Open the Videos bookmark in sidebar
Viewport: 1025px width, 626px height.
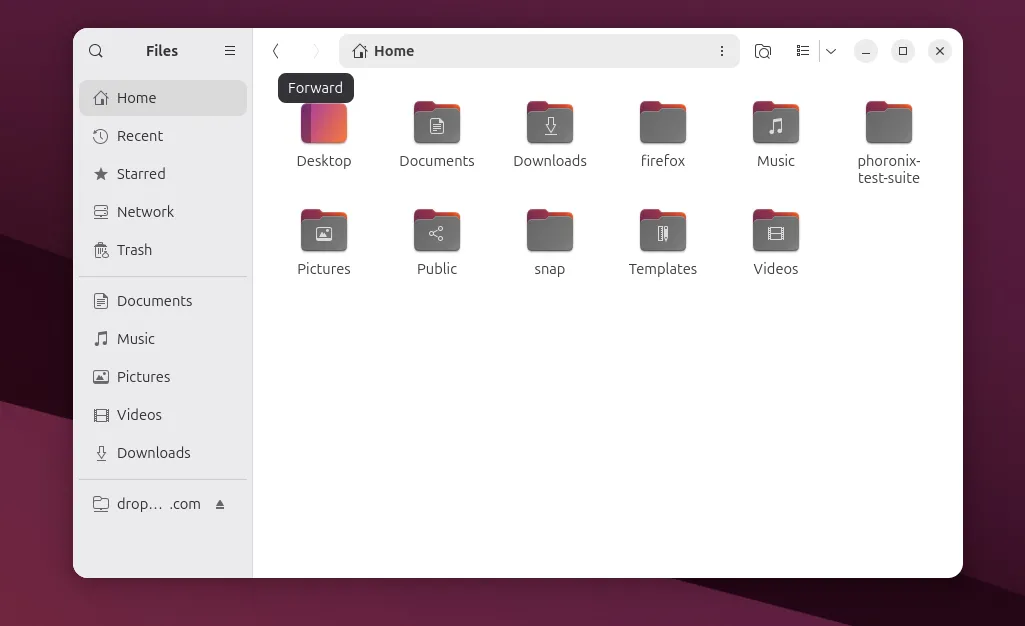click(139, 415)
